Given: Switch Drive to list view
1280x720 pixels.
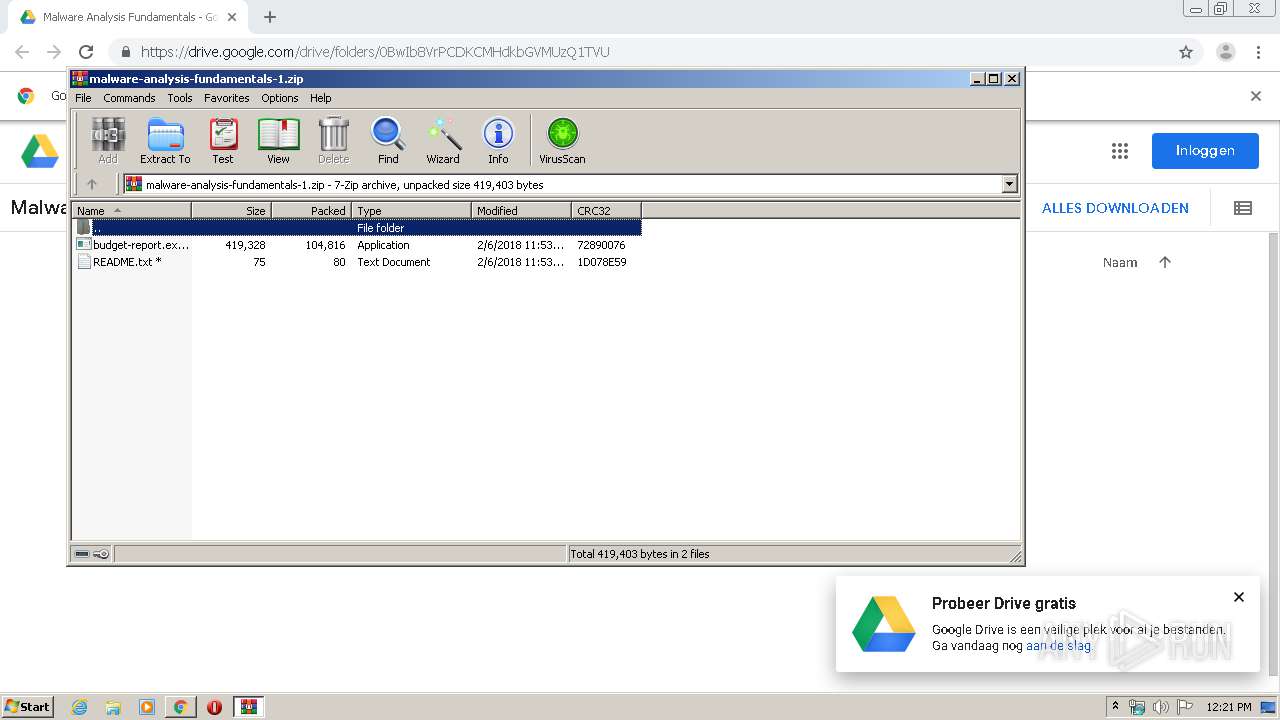Looking at the screenshot, I should 1243,208.
